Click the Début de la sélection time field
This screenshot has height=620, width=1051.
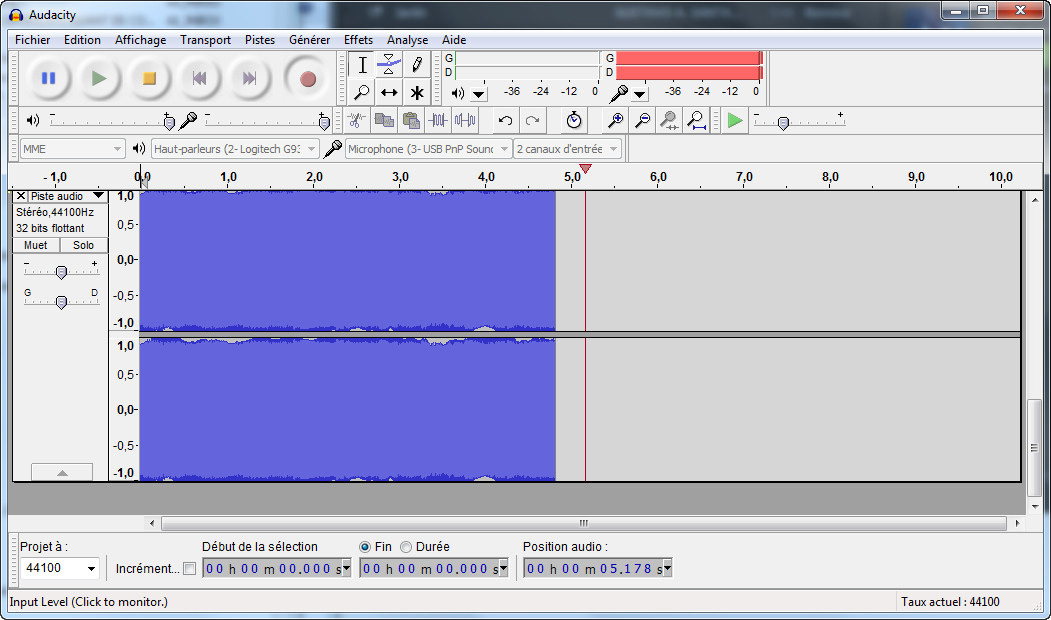[276, 568]
